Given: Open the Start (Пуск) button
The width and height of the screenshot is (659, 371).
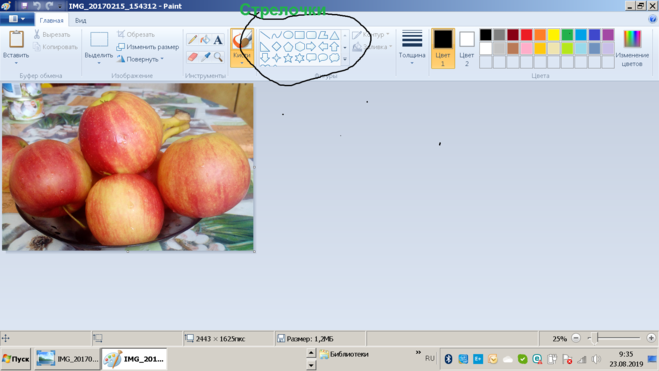Looking at the screenshot, I should (x=16, y=359).
